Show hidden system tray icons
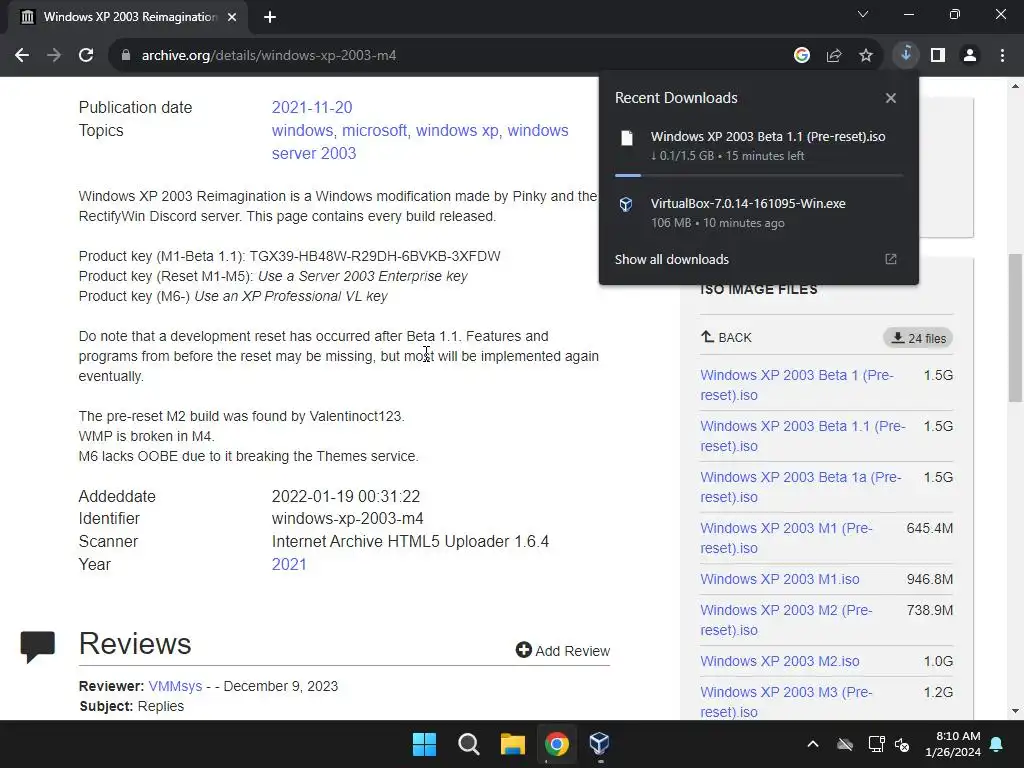 click(x=813, y=744)
